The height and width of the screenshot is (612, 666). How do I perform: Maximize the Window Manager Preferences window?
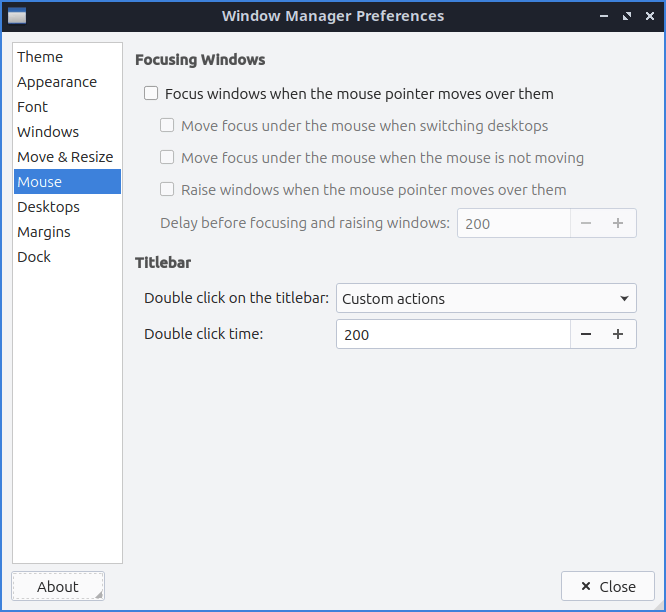click(x=627, y=16)
